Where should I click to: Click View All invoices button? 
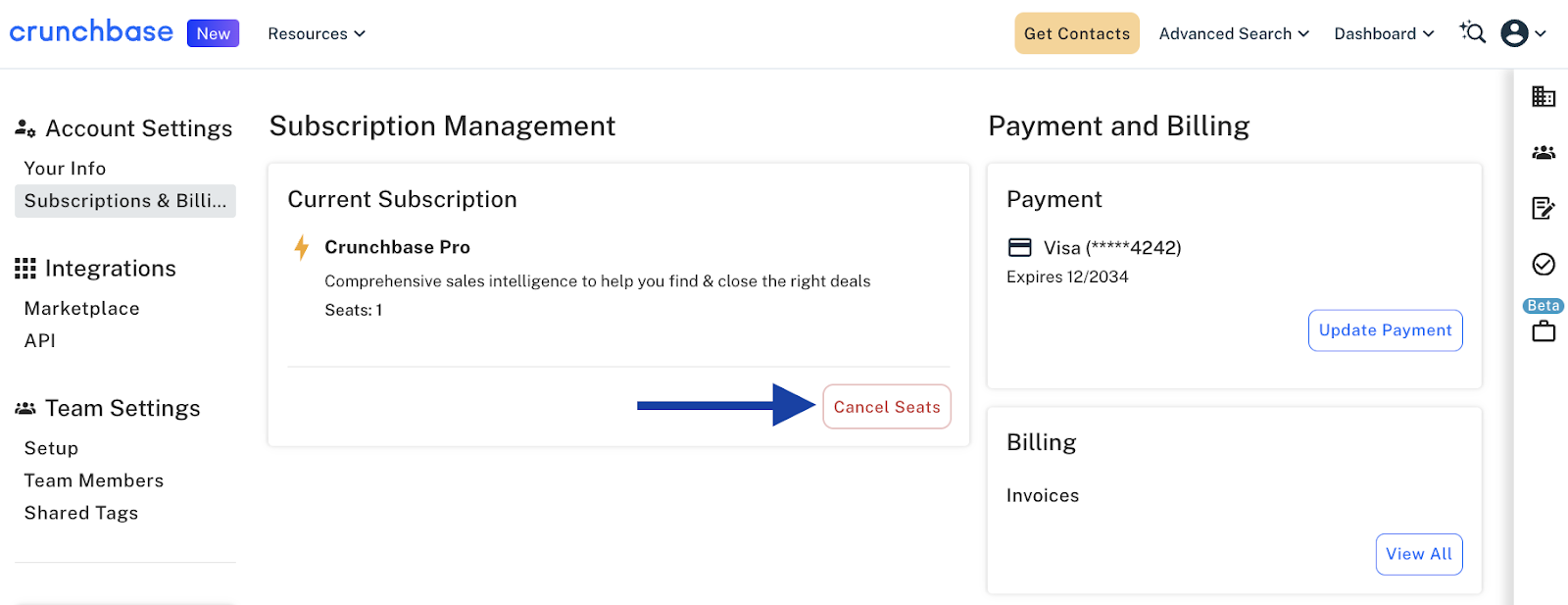tap(1418, 554)
